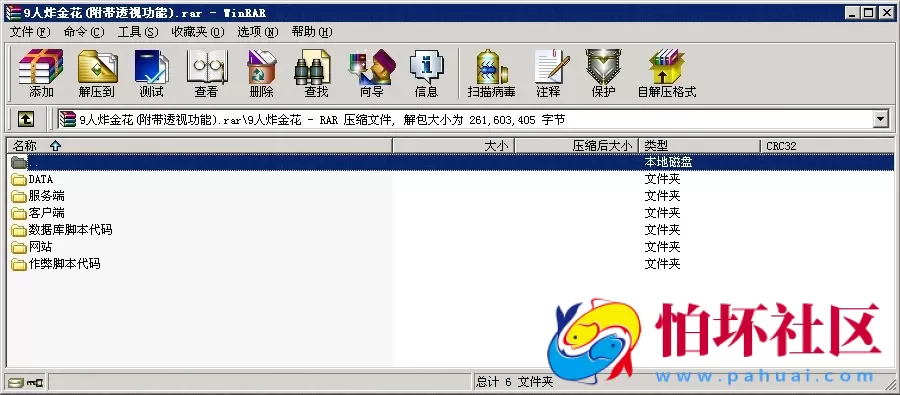Screen dimensions: 900x395
Task: Select the parent folder '..' row
Action: pyautogui.click(x=450, y=162)
